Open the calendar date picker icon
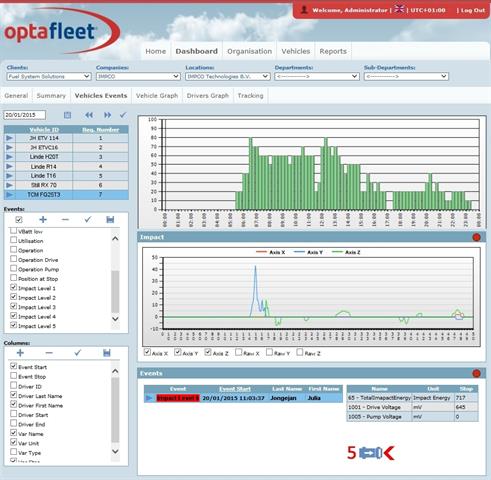The image size is (491, 480). [x=67, y=115]
